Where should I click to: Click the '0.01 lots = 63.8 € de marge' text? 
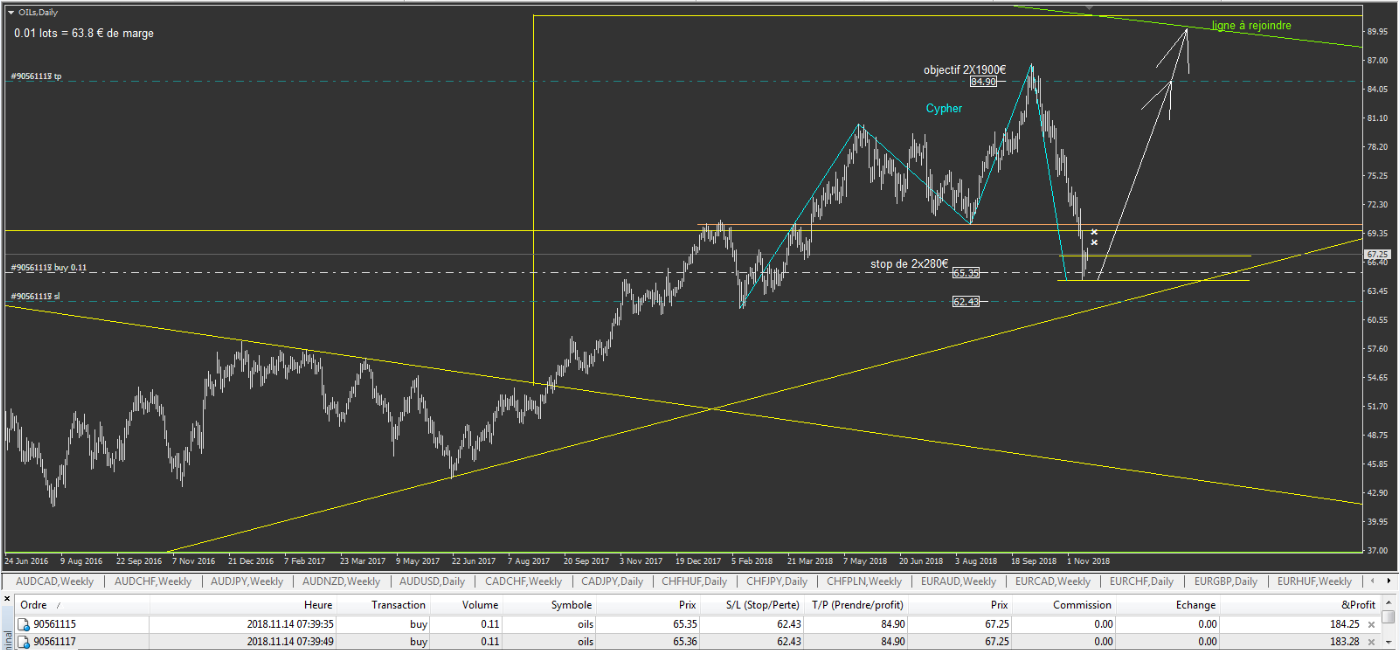tap(84, 33)
